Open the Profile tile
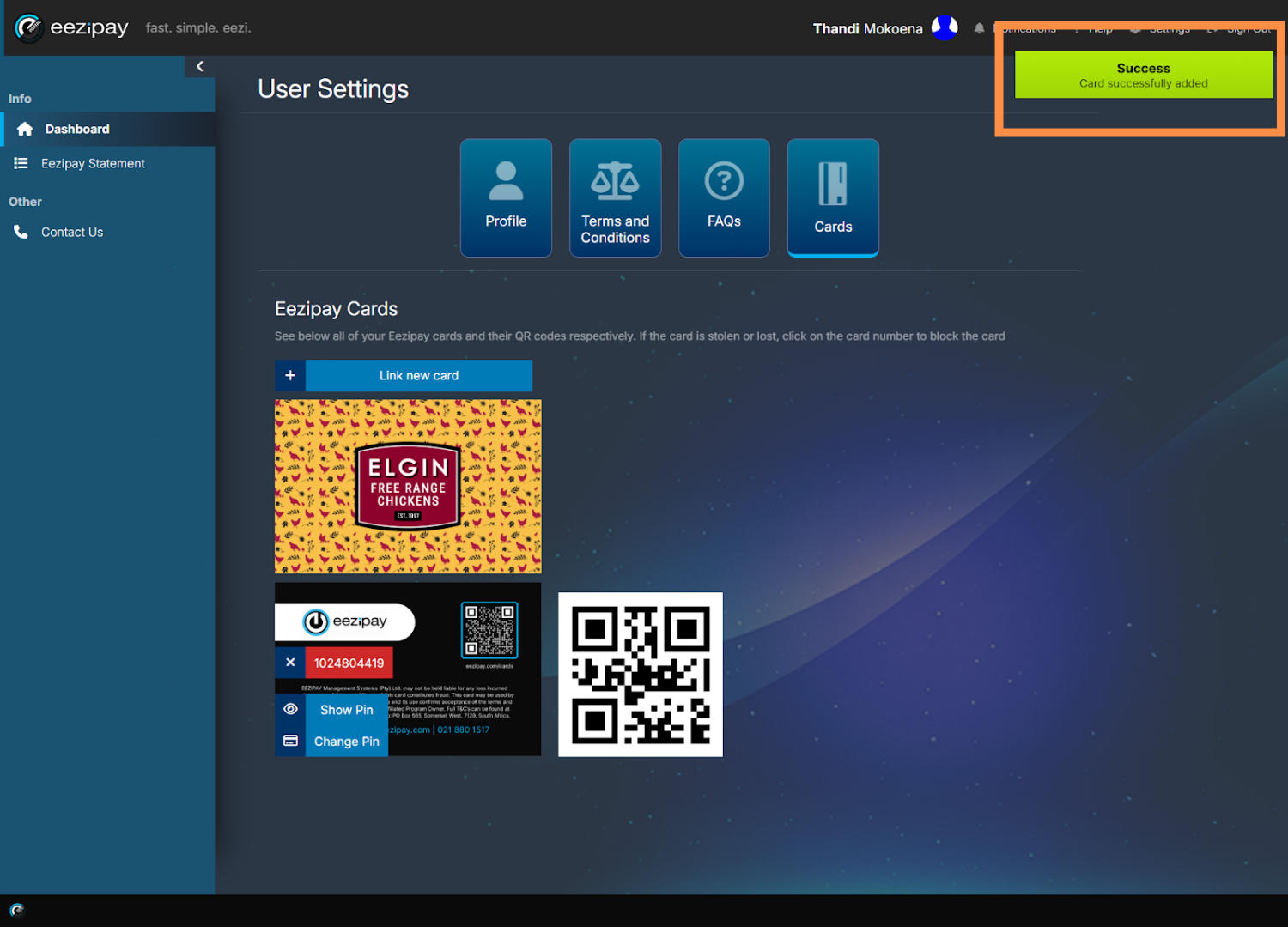This screenshot has width=1288, height=927. click(506, 197)
